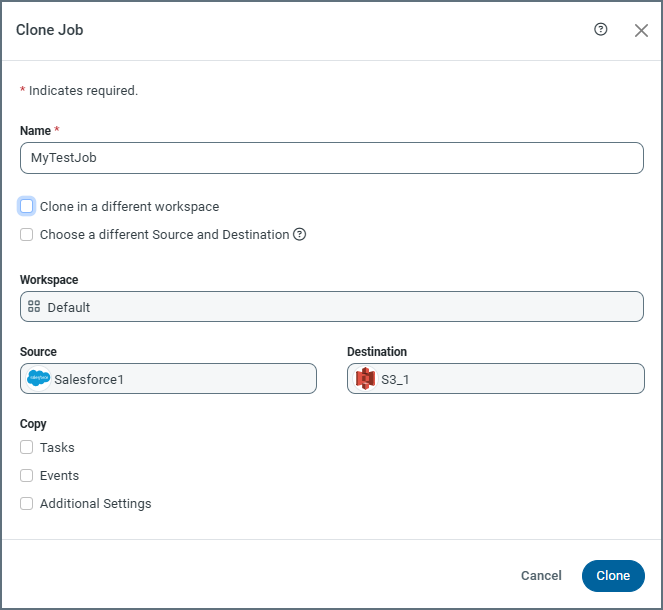The image size is (663, 610).
Task: Click the Clone Job dialog title
Action: coord(50,30)
